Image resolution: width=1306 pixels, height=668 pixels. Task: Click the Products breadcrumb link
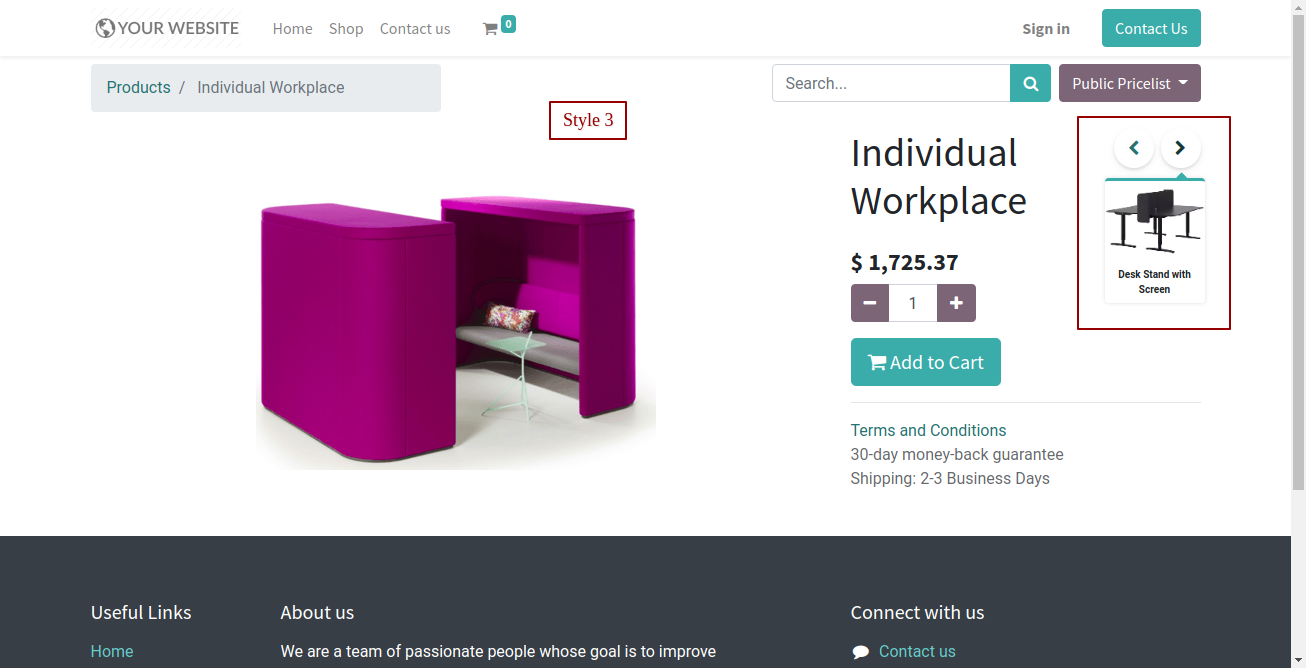click(138, 87)
